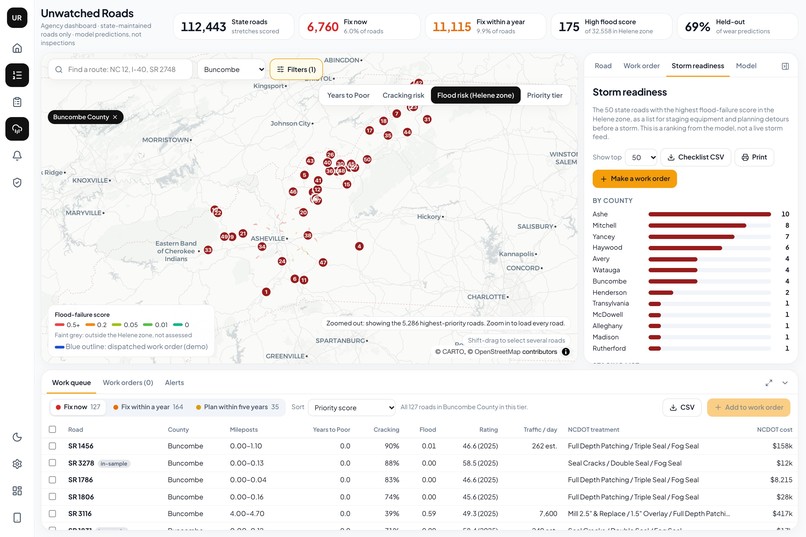Click map marker number 15
The width and height of the screenshot is (806, 537).
pyautogui.click(x=347, y=184)
